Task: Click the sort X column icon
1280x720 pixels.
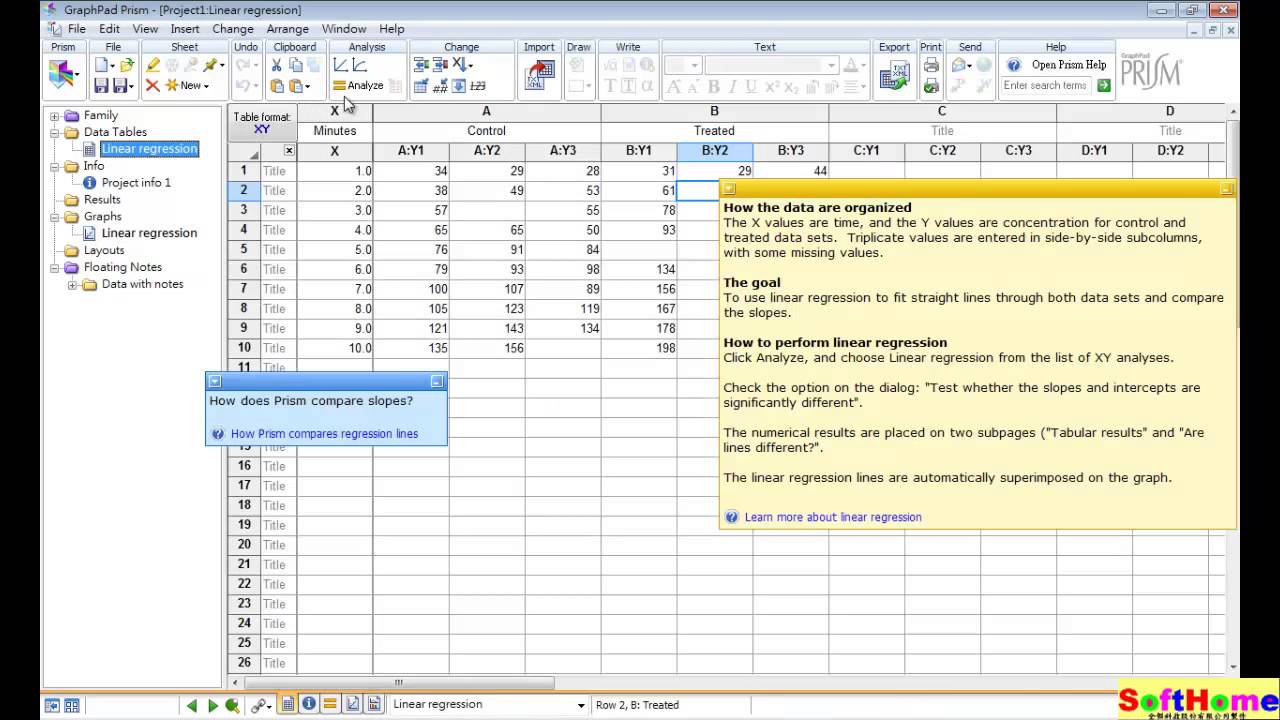Action: click(459, 65)
